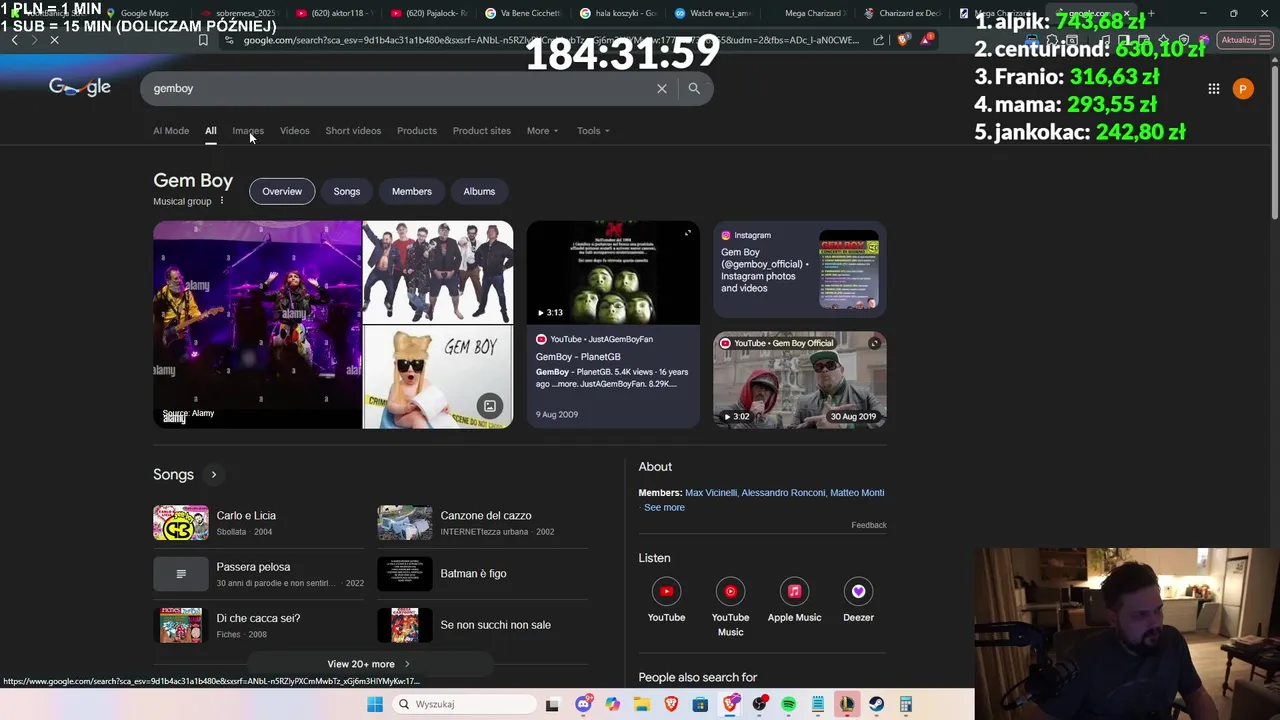Click the Windows Wyszukaj search box
The width and height of the screenshot is (1280, 720).
pyautogui.click(x=463, y=704)
